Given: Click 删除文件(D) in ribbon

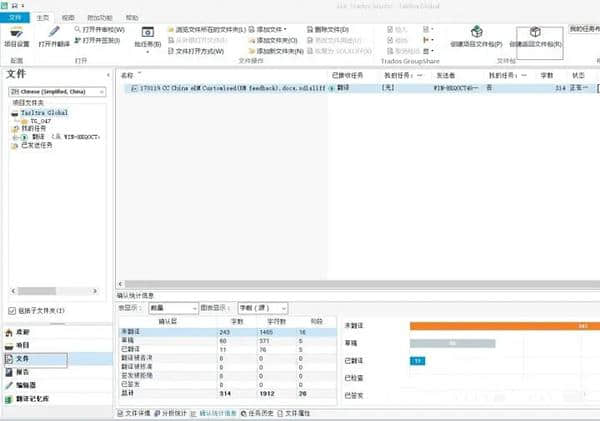Looking at the screenshot, I should (x=328, y=29).
